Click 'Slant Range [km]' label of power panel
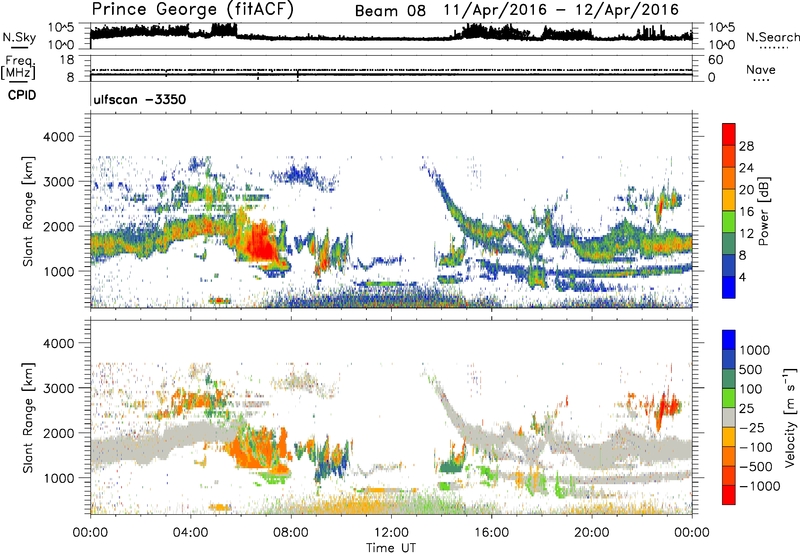The width and height of the screenshot is (800, 554). coord(28,211)
